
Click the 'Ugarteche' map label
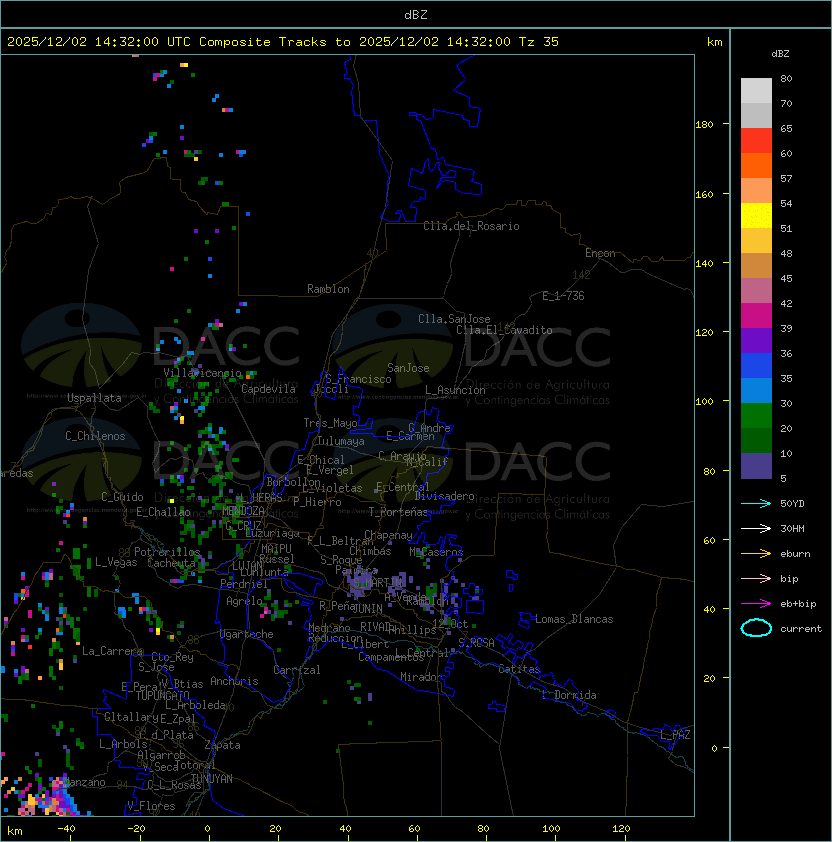(247, 634)
